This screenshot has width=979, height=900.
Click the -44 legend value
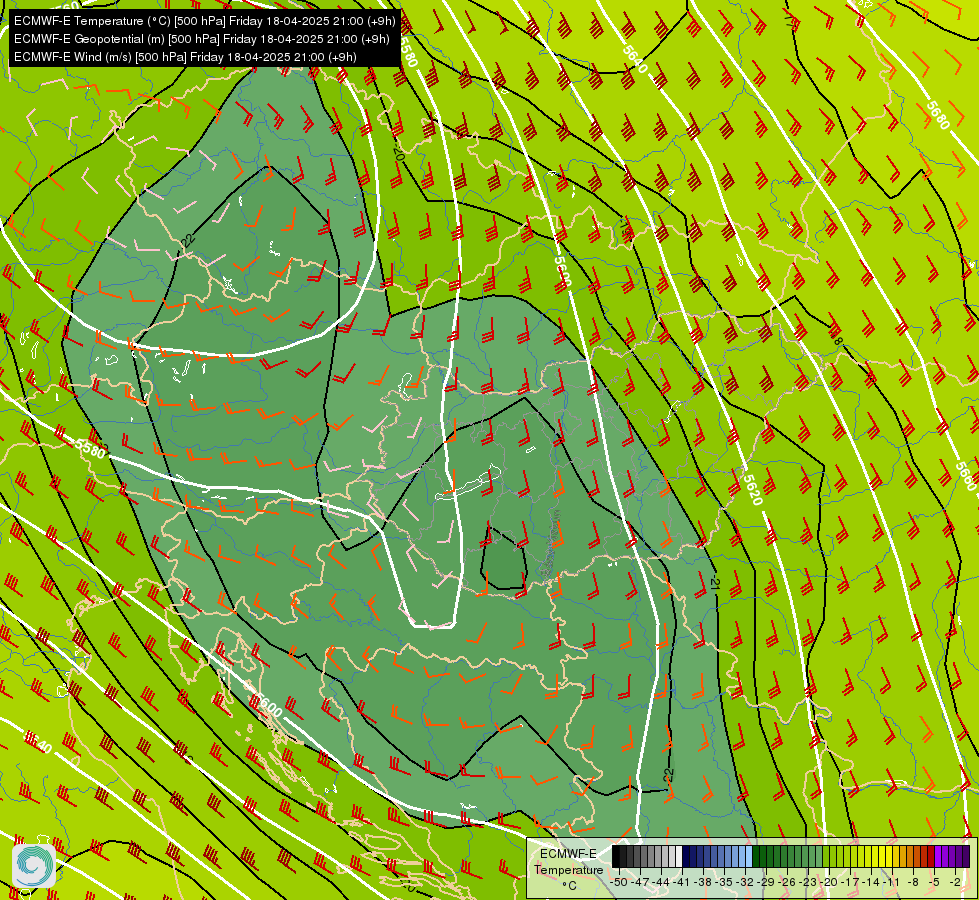tap(661, 883)
